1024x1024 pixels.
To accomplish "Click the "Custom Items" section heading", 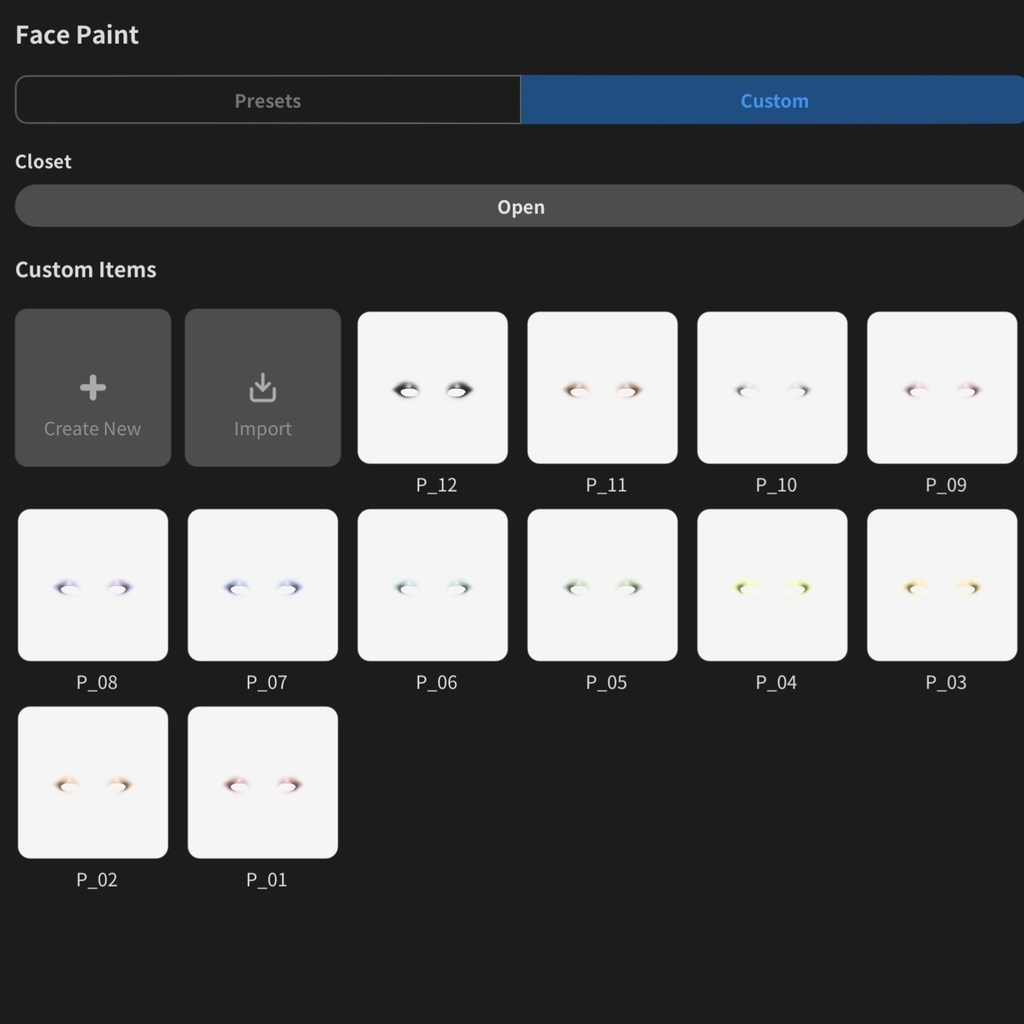I will coord(86,270).
